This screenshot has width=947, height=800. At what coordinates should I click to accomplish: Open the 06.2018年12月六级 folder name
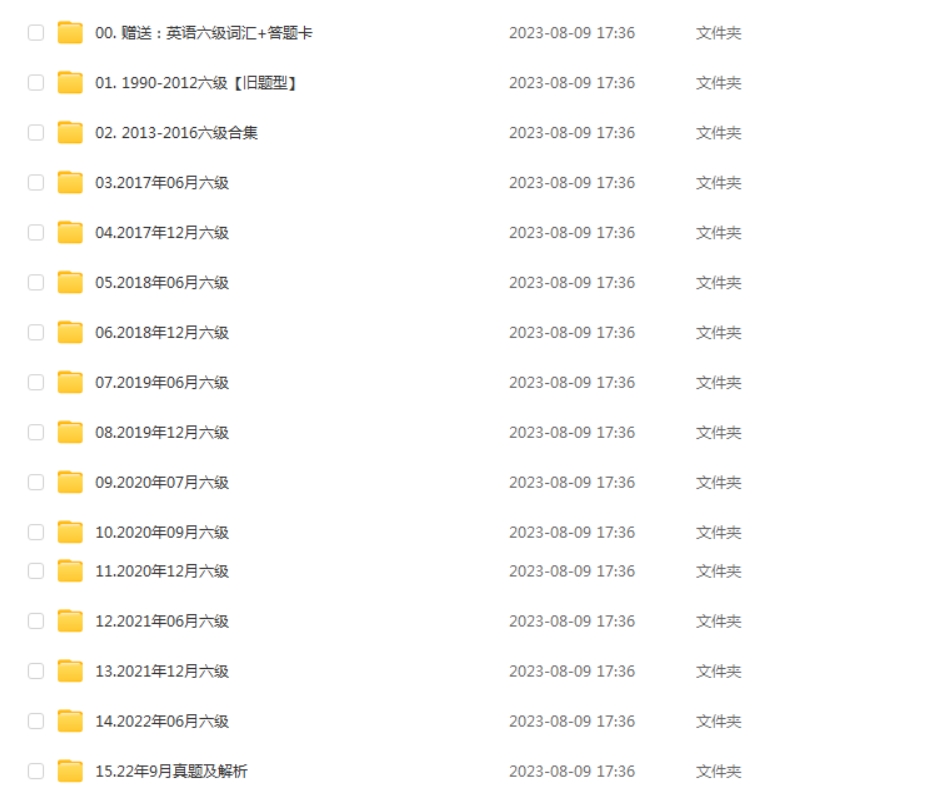pyautogui.click(x=162, y=333)
